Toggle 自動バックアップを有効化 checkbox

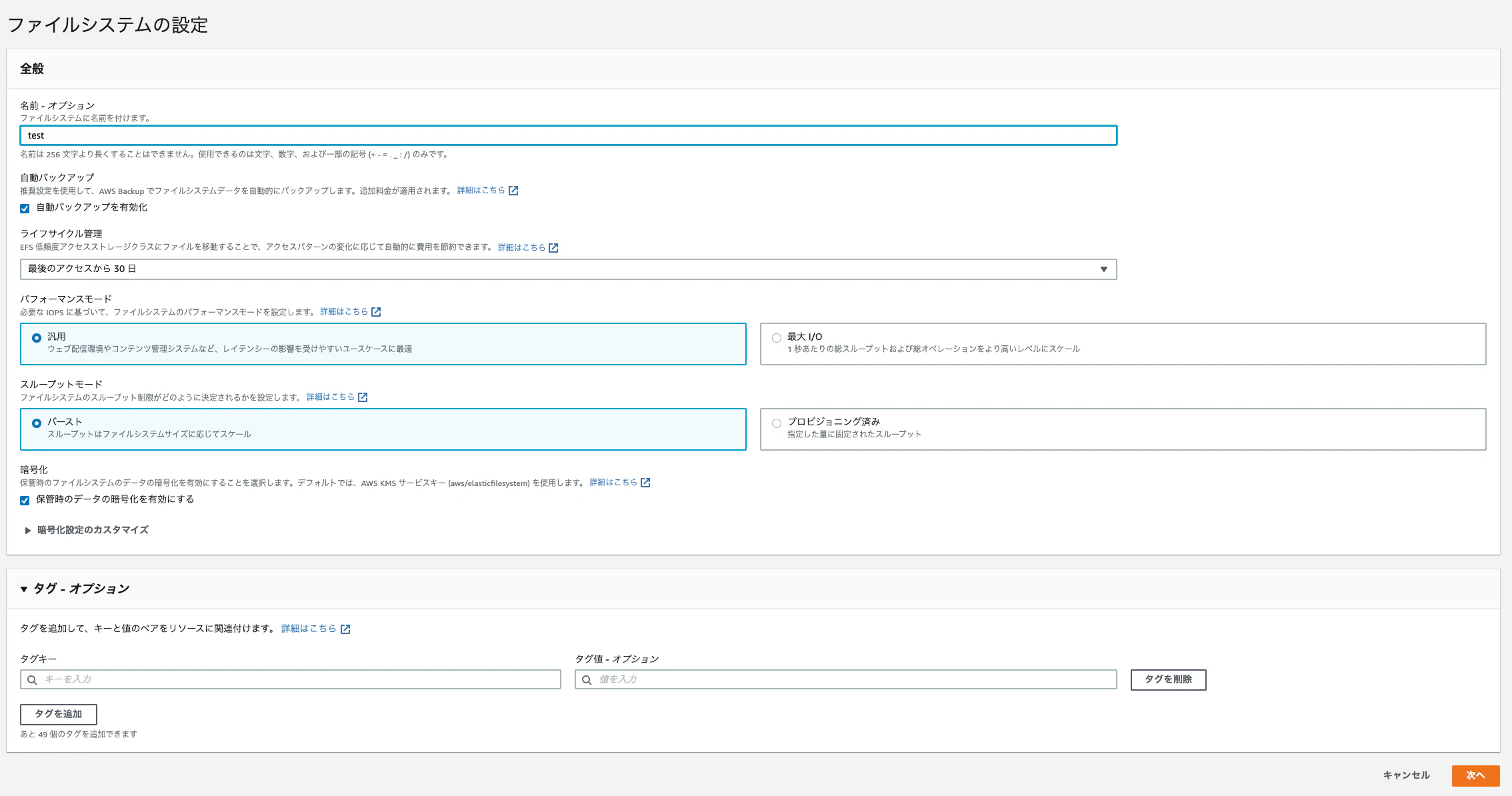click(25, 208)
